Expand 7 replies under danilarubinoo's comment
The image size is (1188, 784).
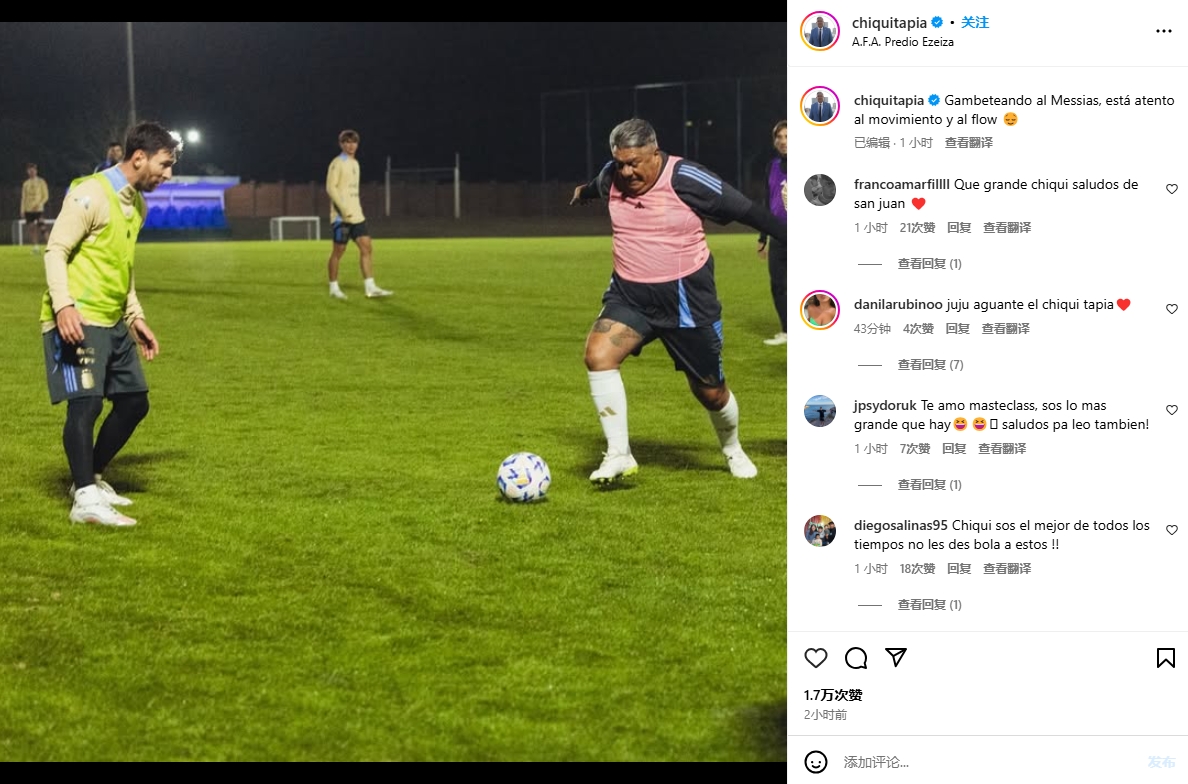[x=929, y=365]
